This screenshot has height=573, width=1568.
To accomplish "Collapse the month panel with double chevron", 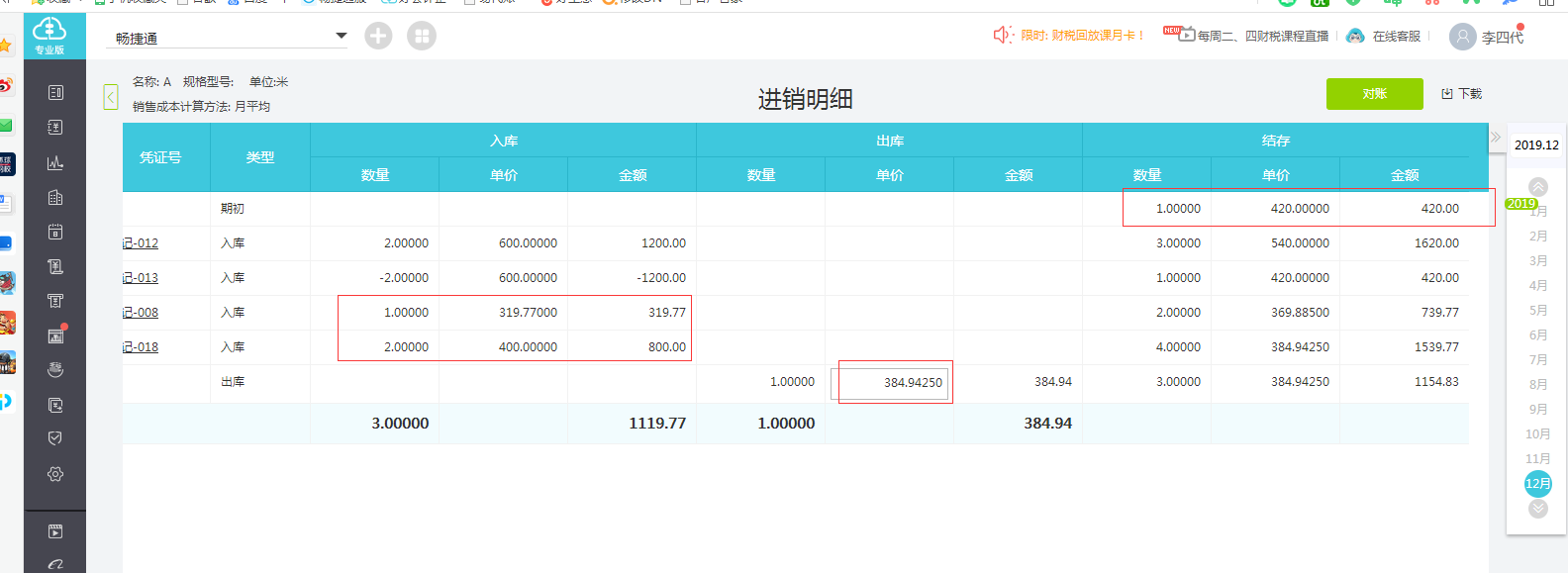I will [x=1496, y=138].
